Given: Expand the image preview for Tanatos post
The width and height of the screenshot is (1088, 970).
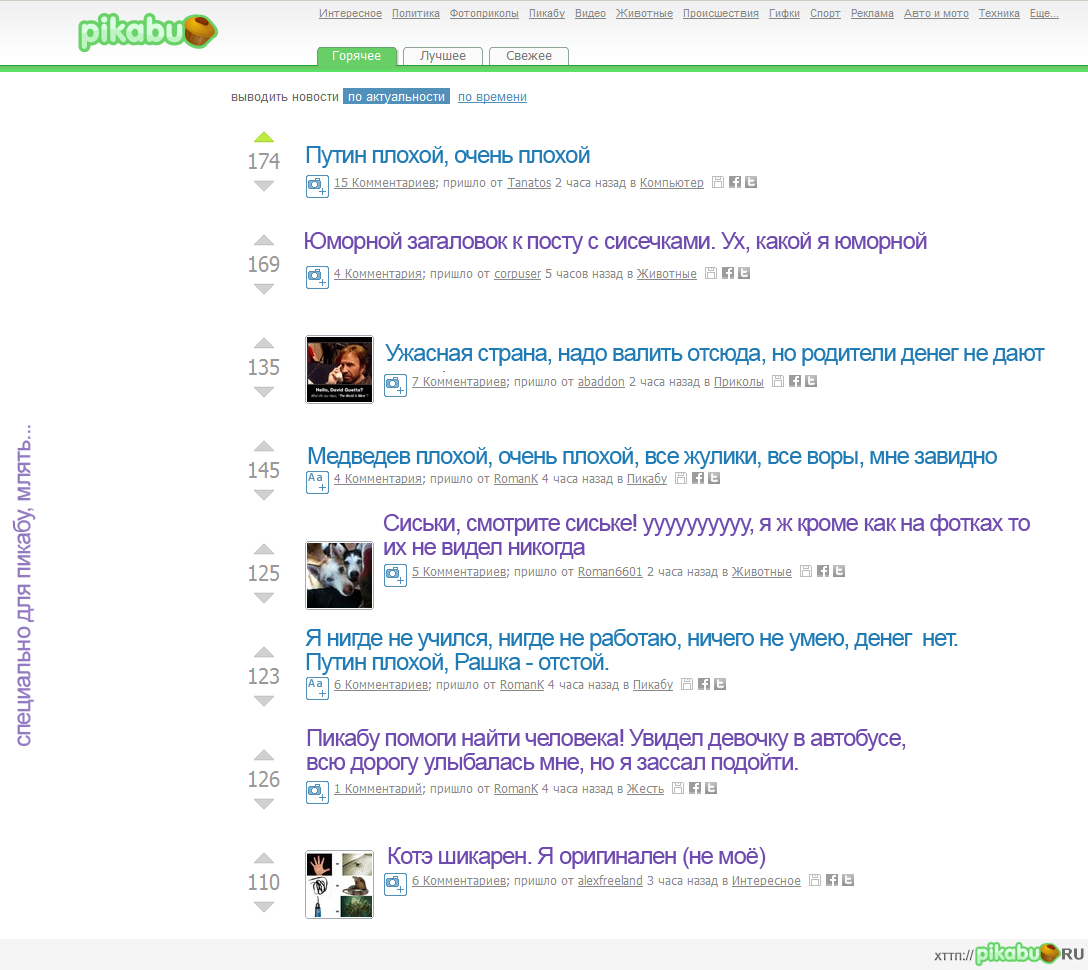Looking at the screenshot, I should point(317,185).
